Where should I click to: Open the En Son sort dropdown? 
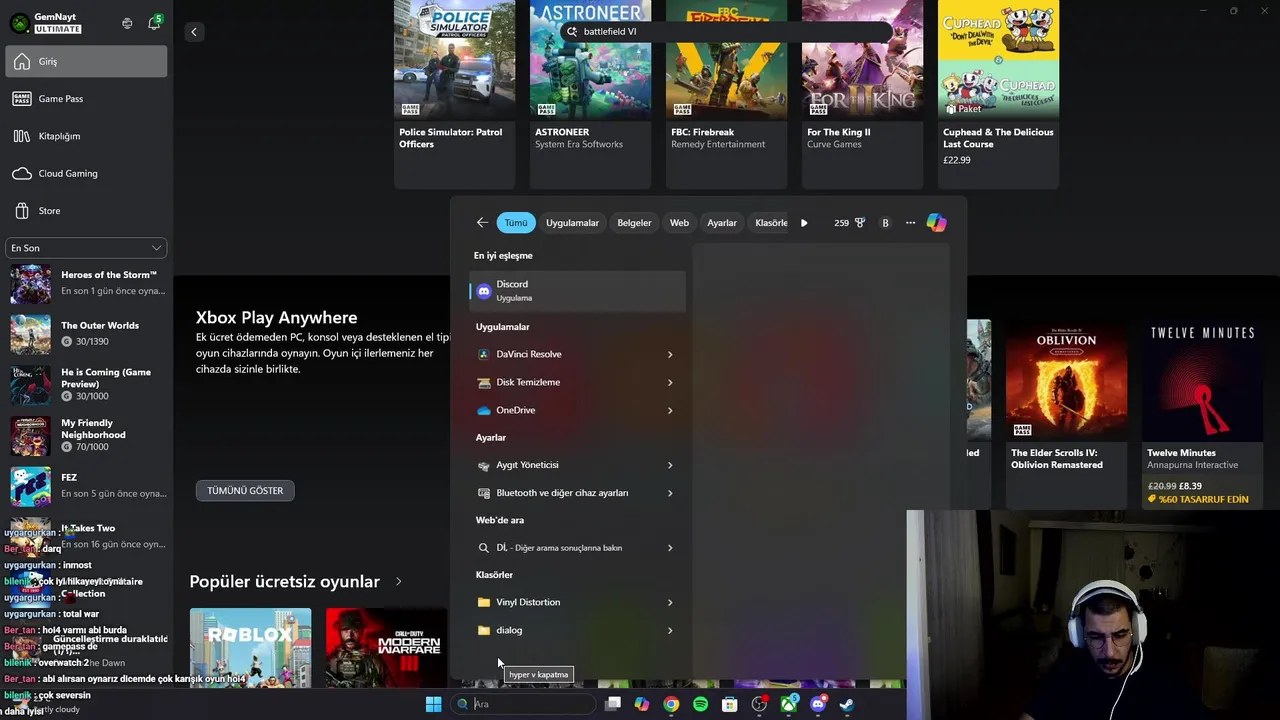click(x=86, y=248)
